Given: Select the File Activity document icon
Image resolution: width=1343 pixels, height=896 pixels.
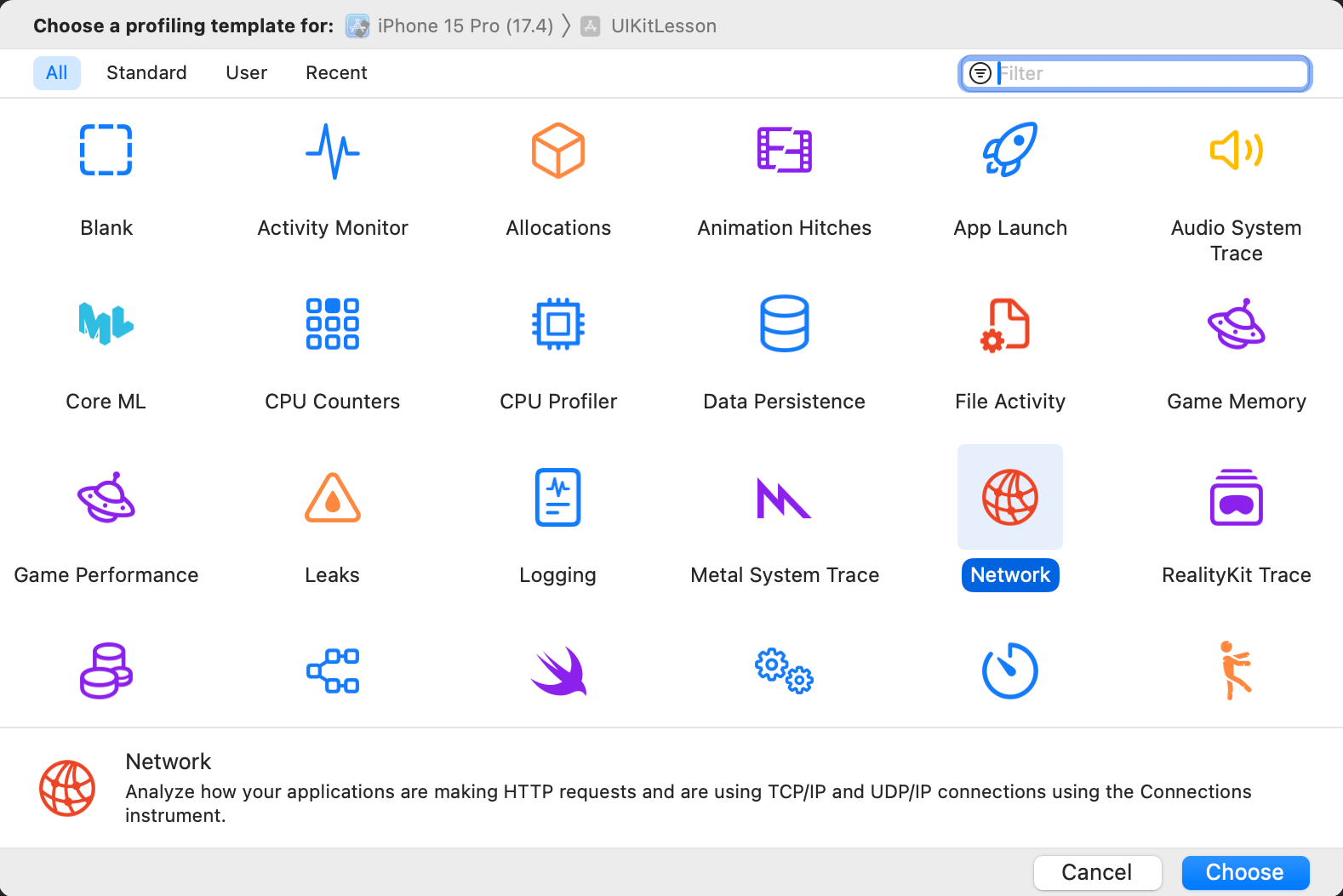Looking at the screenshot, I should pos(1006,325).
